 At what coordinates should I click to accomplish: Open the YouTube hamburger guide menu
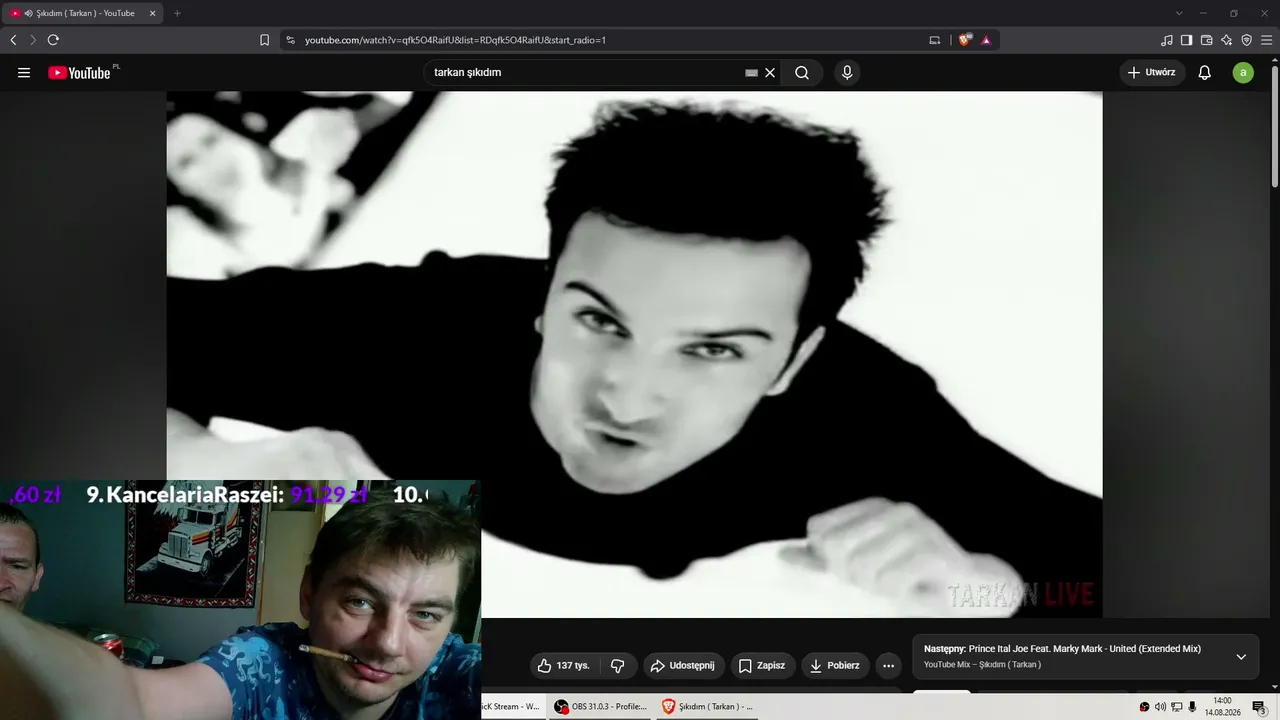pyautogui.click(x=24, y=73)
